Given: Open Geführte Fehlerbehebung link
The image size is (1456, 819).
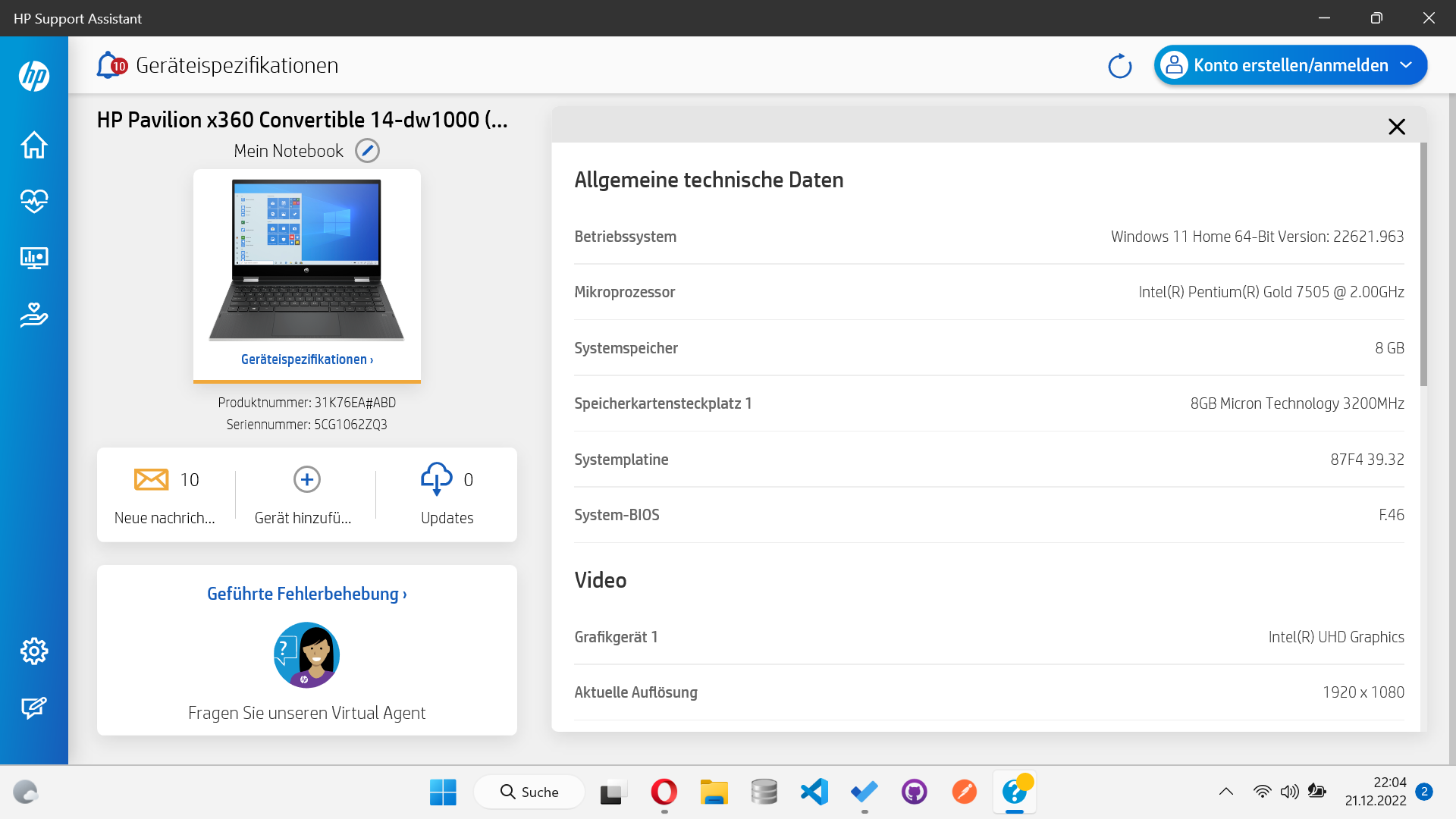Looking at the screenshot, I should pyautogui.click(x=306, y=594).
